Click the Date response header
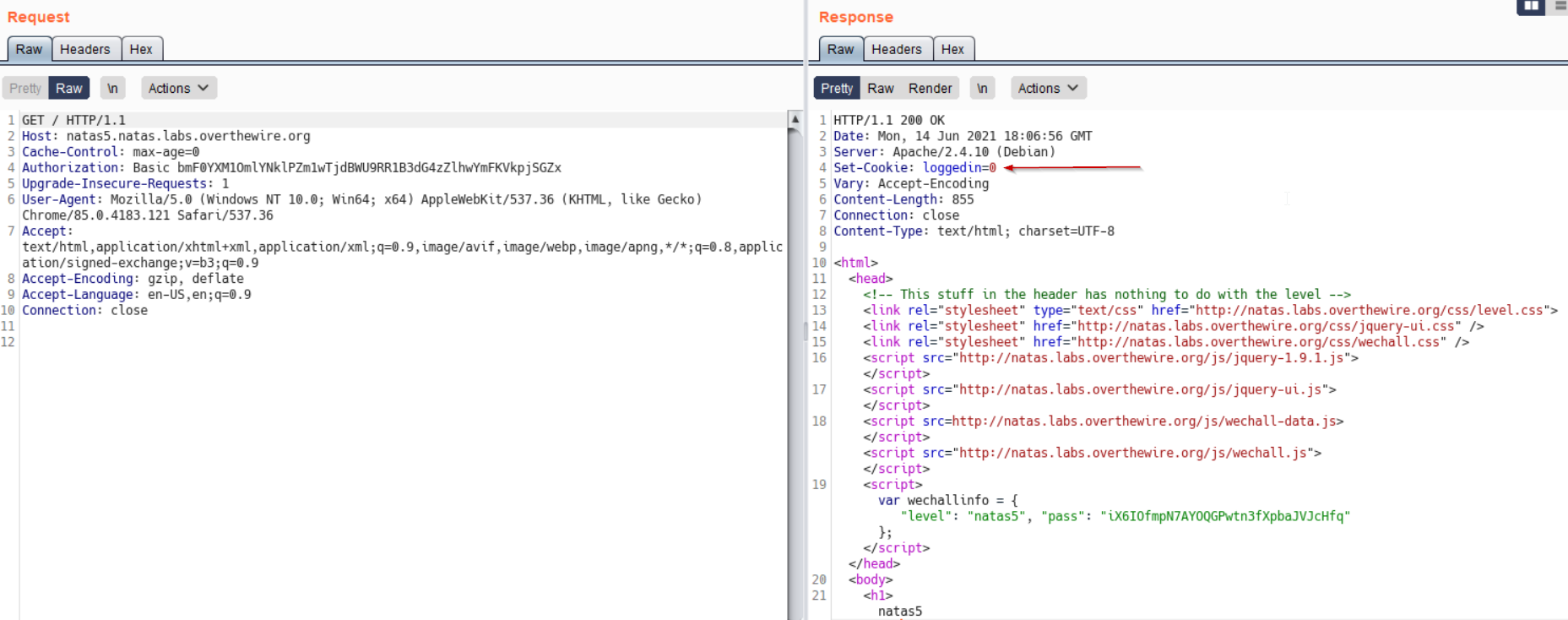1568x620 pixels. 963,136
